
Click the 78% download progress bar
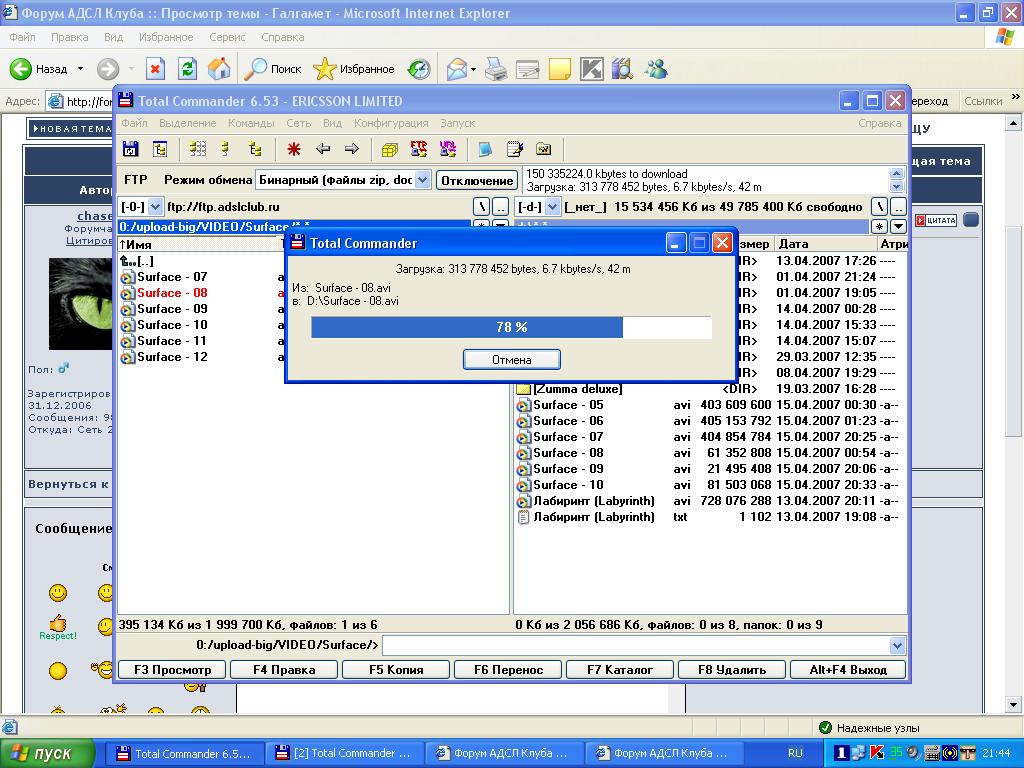511,327
